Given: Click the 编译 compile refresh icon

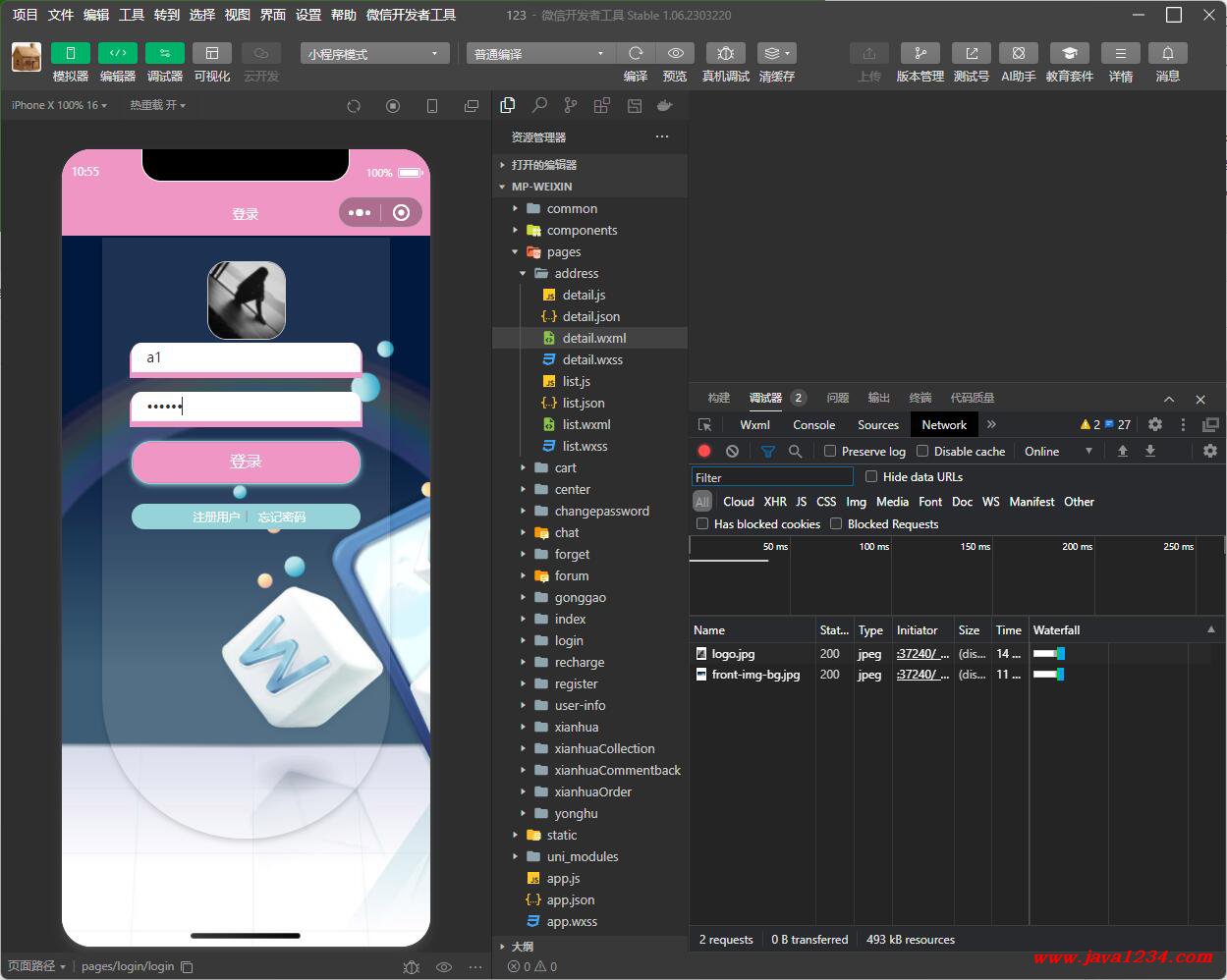Looking at the screenshot, I should click(x=636, y=53).
